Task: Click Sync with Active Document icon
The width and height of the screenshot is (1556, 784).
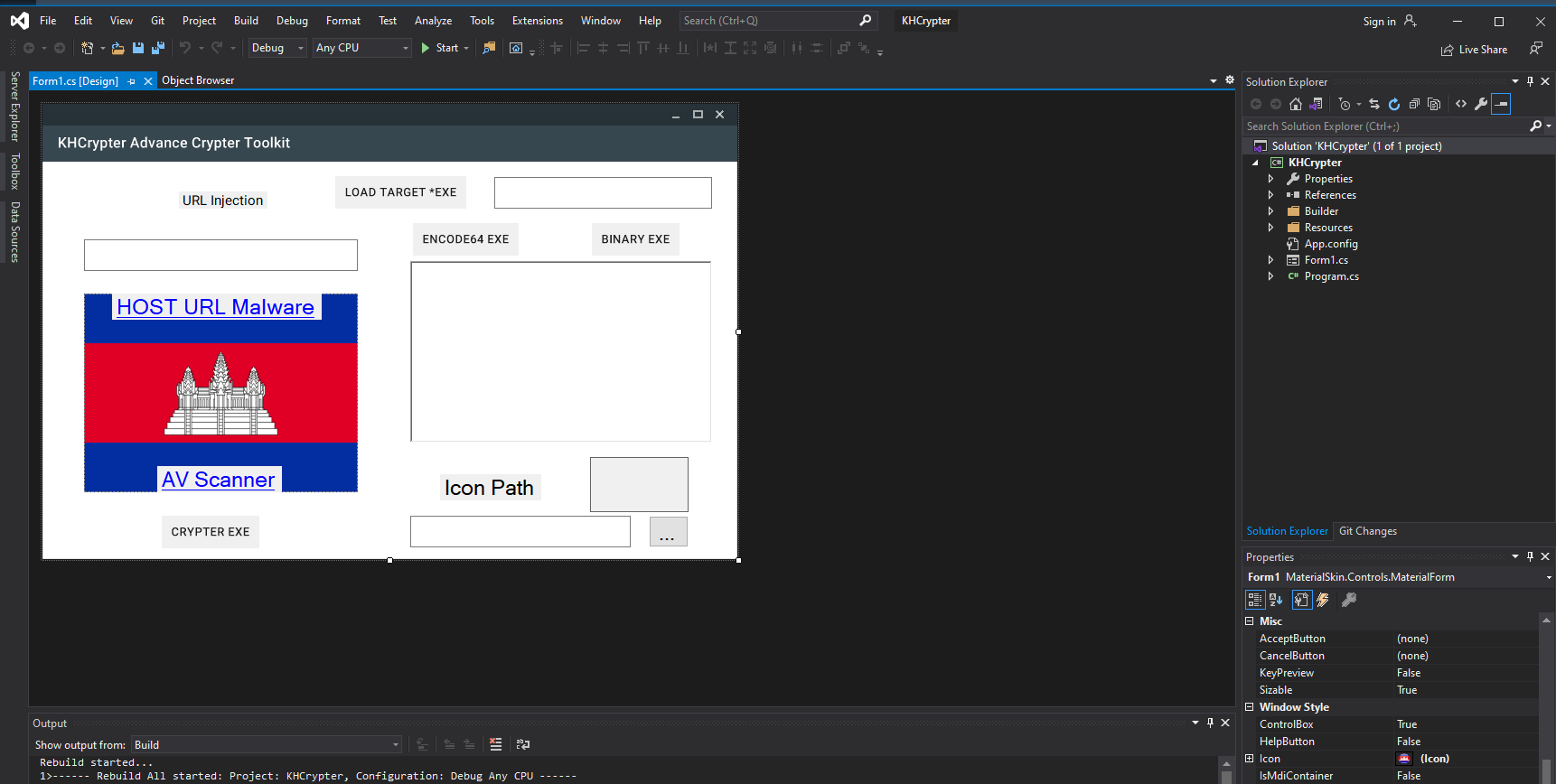Action: coord(1374,104)
